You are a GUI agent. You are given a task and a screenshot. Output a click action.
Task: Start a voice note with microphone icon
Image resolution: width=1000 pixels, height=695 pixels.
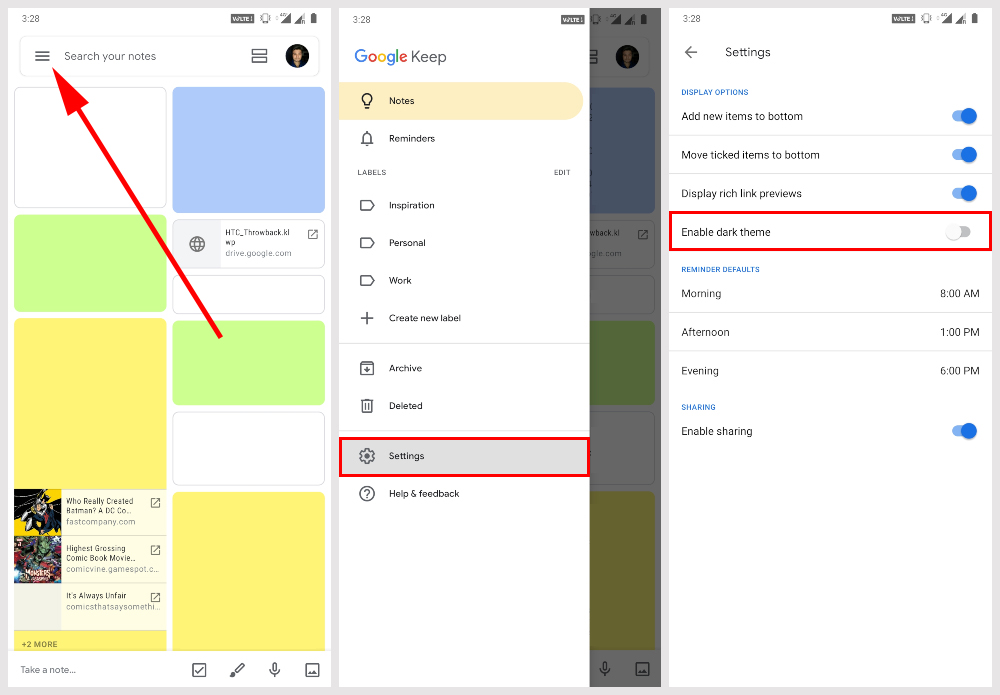tap(274, 669)
